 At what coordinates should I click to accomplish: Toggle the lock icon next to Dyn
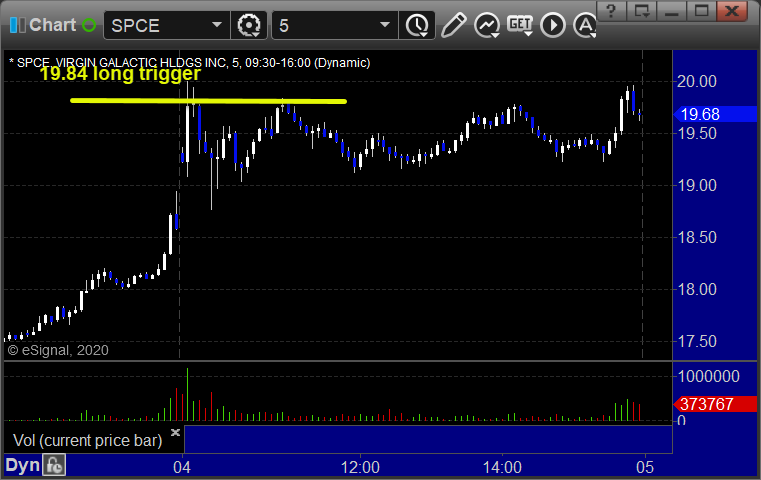(x=54, y=465)
